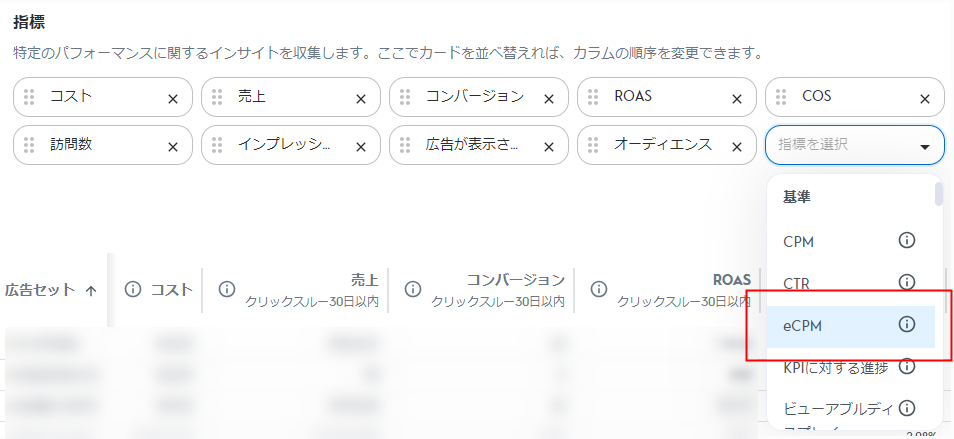Select CPM from the metric list
Screen dimensions: 954x439
coord(800,240)
